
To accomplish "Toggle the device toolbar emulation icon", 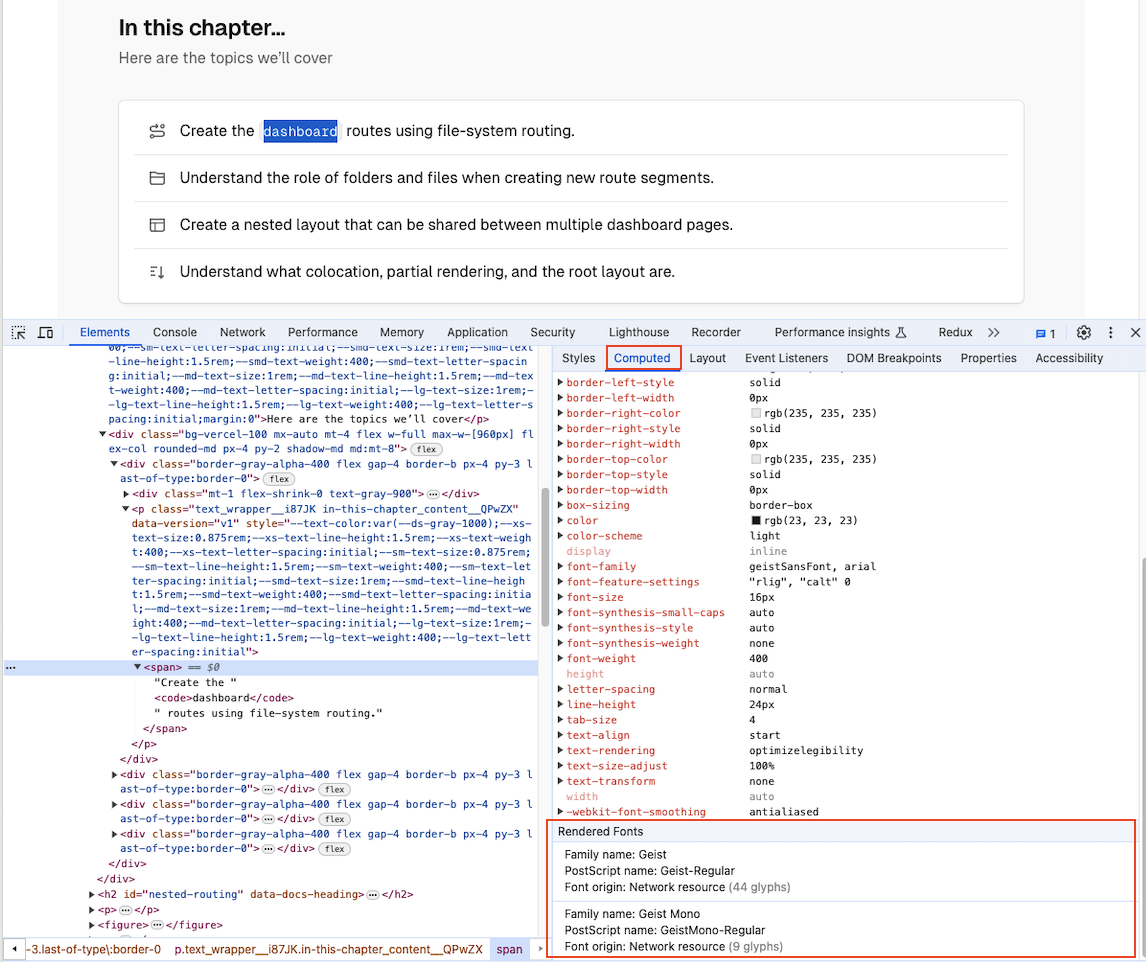I will 44,331.
